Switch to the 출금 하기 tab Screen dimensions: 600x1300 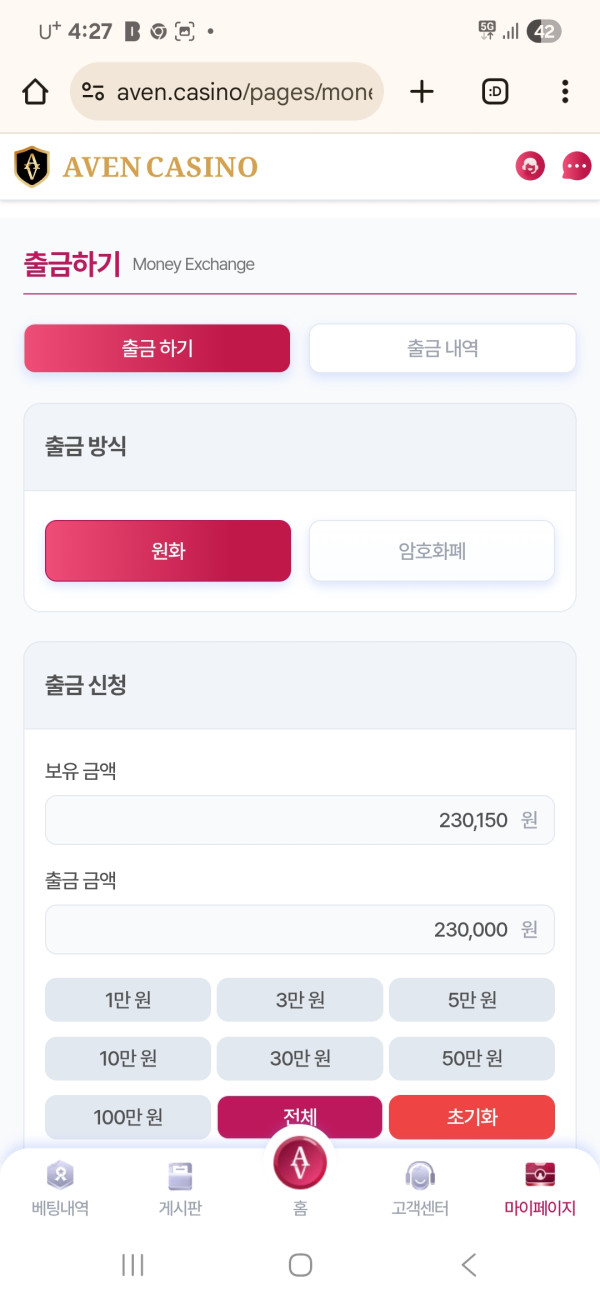click(x=157, y=348)
